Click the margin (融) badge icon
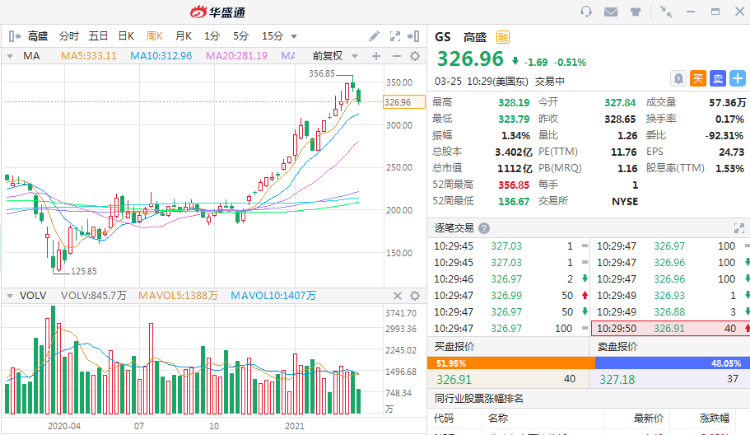The image size is (750, 435). [x=503, y=37]
